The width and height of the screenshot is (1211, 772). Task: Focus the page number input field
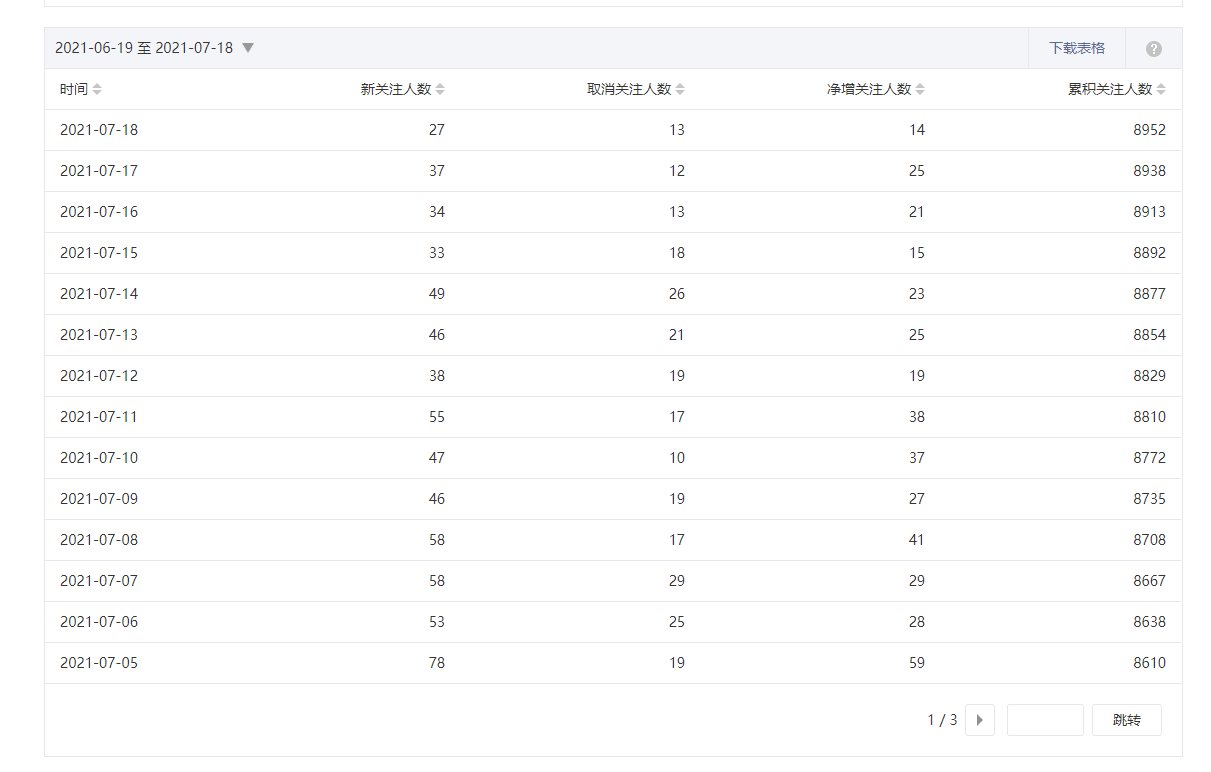pyautogui.click(x=1045, y=720)
